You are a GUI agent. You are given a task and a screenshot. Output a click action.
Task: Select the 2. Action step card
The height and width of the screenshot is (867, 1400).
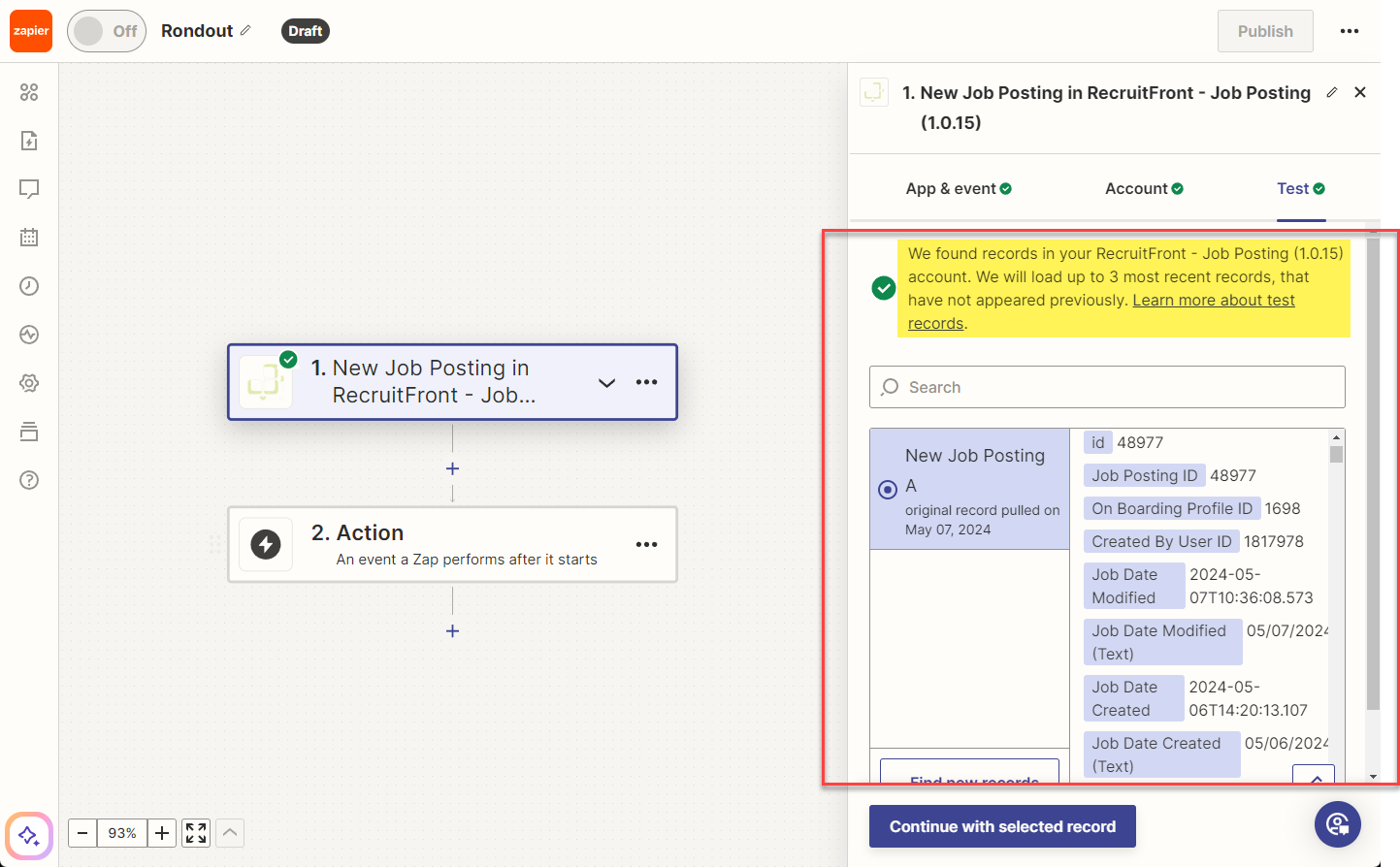point(452,545)
